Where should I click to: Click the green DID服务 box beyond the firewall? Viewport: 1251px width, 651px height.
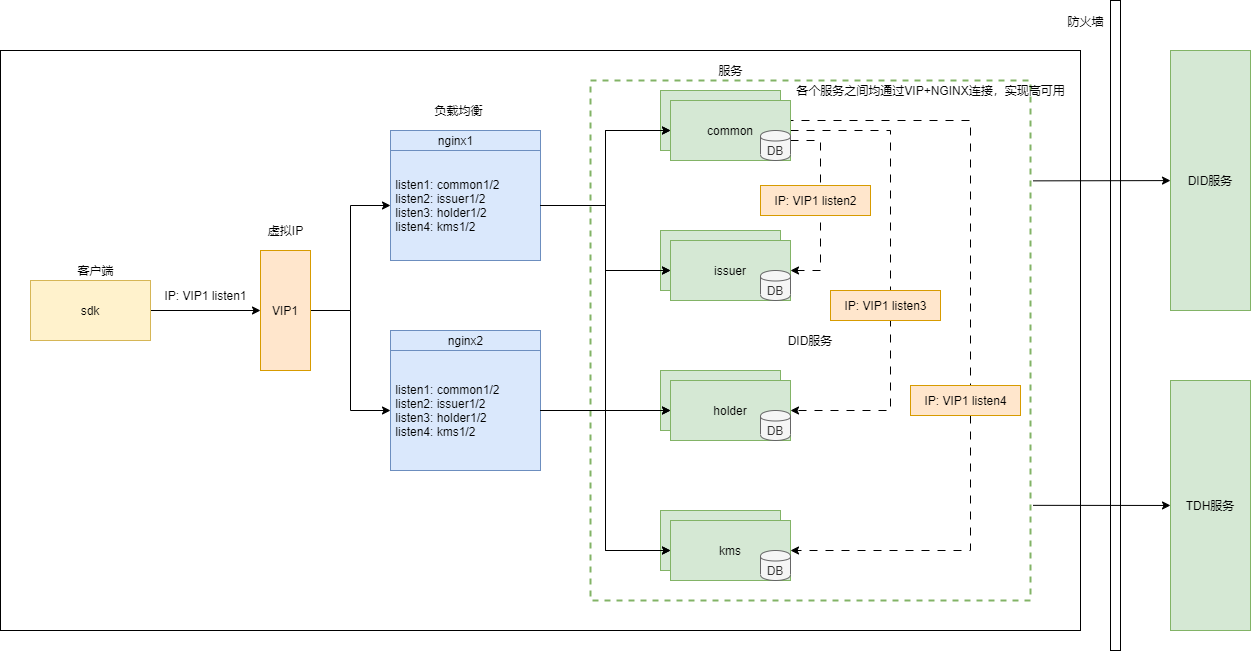1210,180
